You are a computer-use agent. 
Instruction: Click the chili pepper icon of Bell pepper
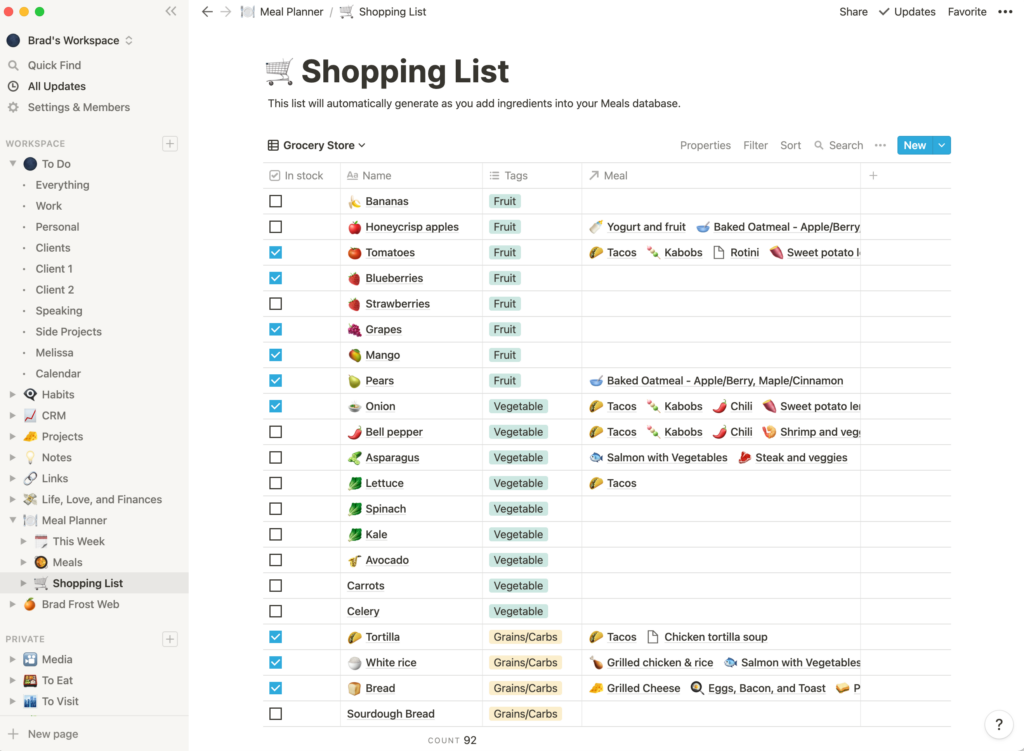[x=354, y=432]
